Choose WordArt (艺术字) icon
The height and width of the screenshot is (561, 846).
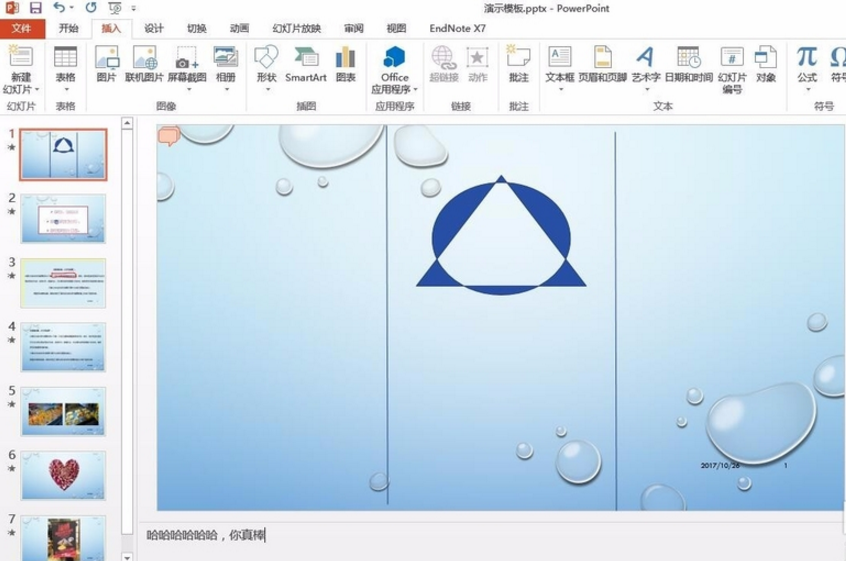click(645, 57)
